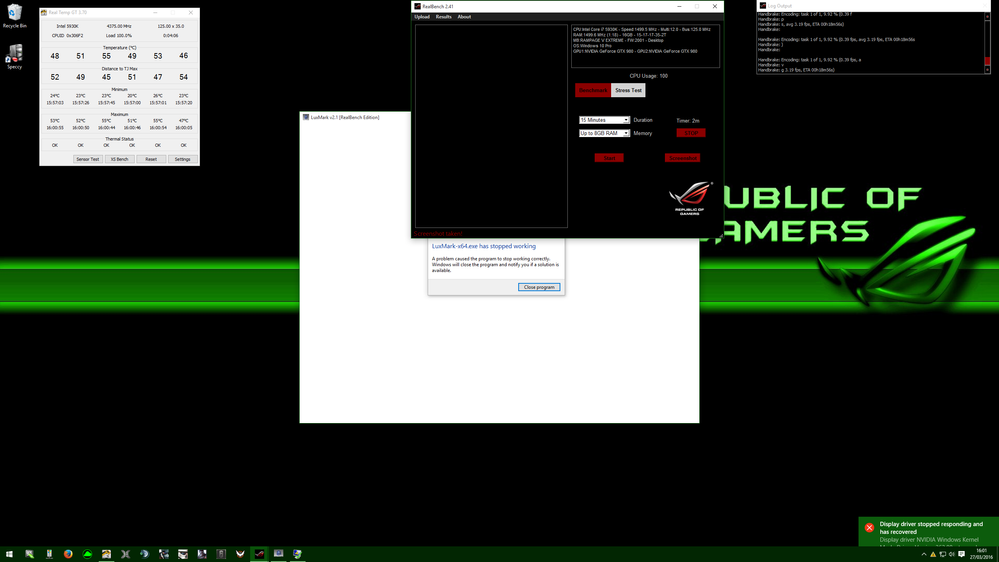The image size is (999, 562).
Task: Click the Log Output title bar icon
Action: point(763,6)
